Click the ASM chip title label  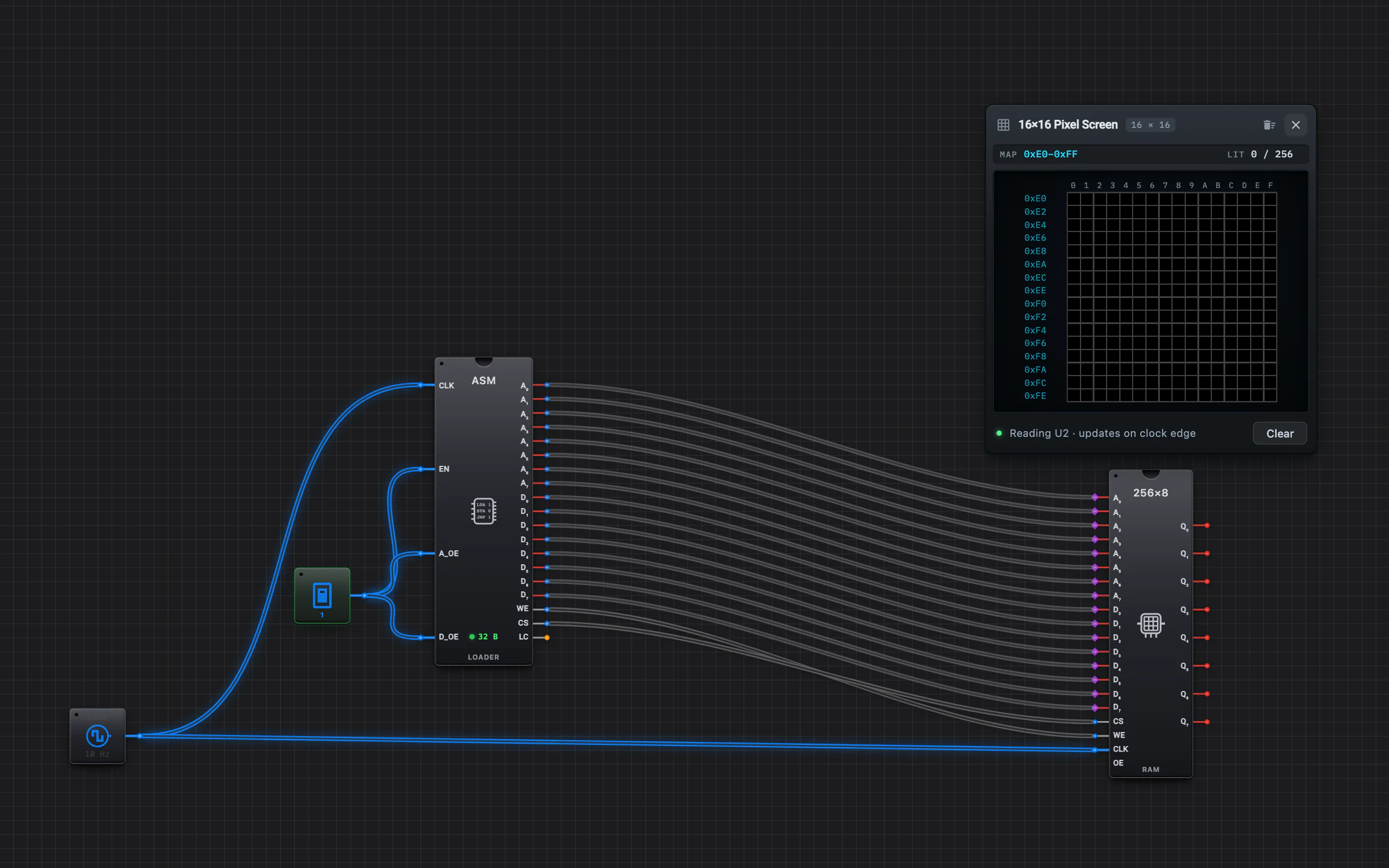click(483, 381)
